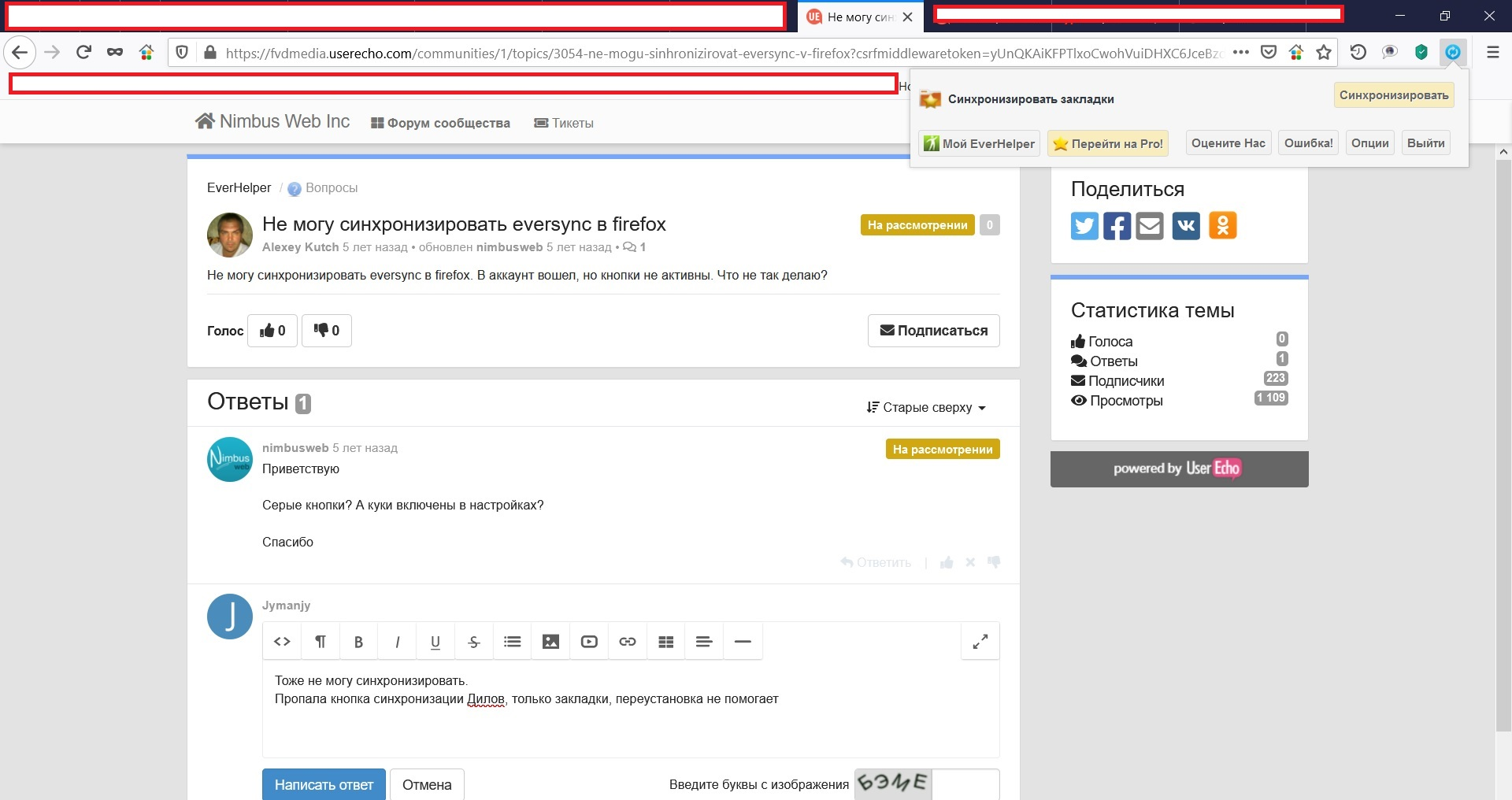
Task: Click Подписаться to subscribe to the topic
Action: (934, 331)
